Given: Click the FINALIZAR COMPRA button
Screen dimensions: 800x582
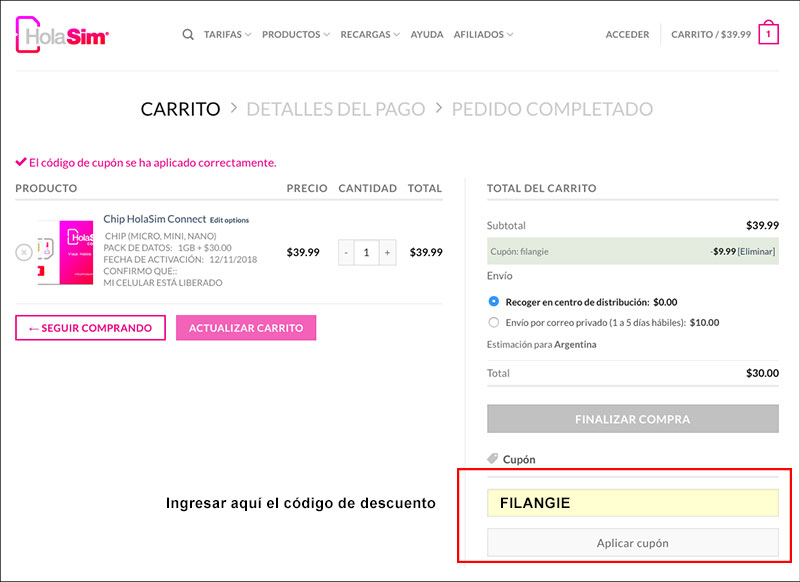Looking at the screenshot, I should point(633,419).
